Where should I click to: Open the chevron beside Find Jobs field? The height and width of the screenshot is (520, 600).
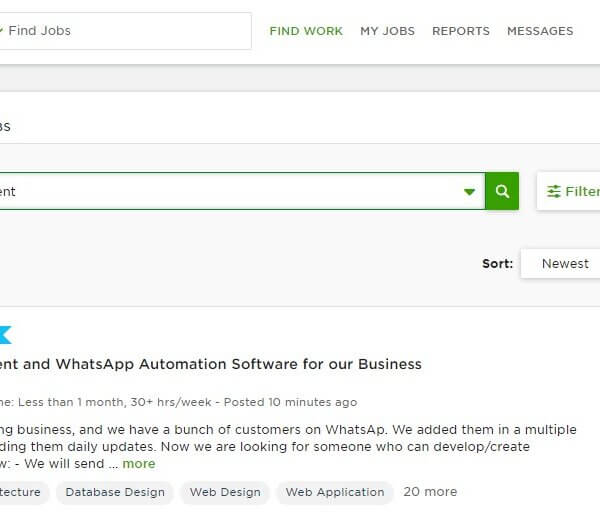[x=1, y=31]
